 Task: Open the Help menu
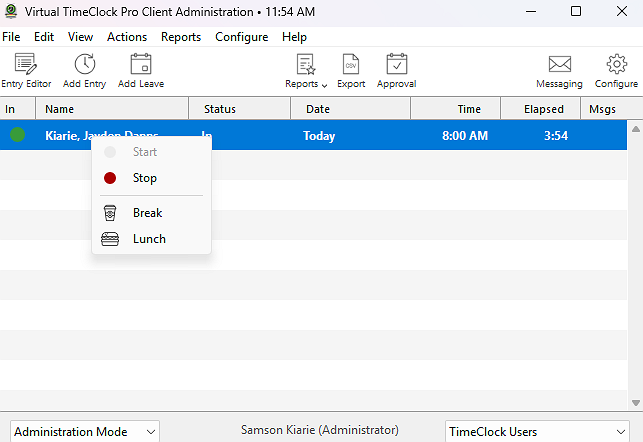pos(294,37)
